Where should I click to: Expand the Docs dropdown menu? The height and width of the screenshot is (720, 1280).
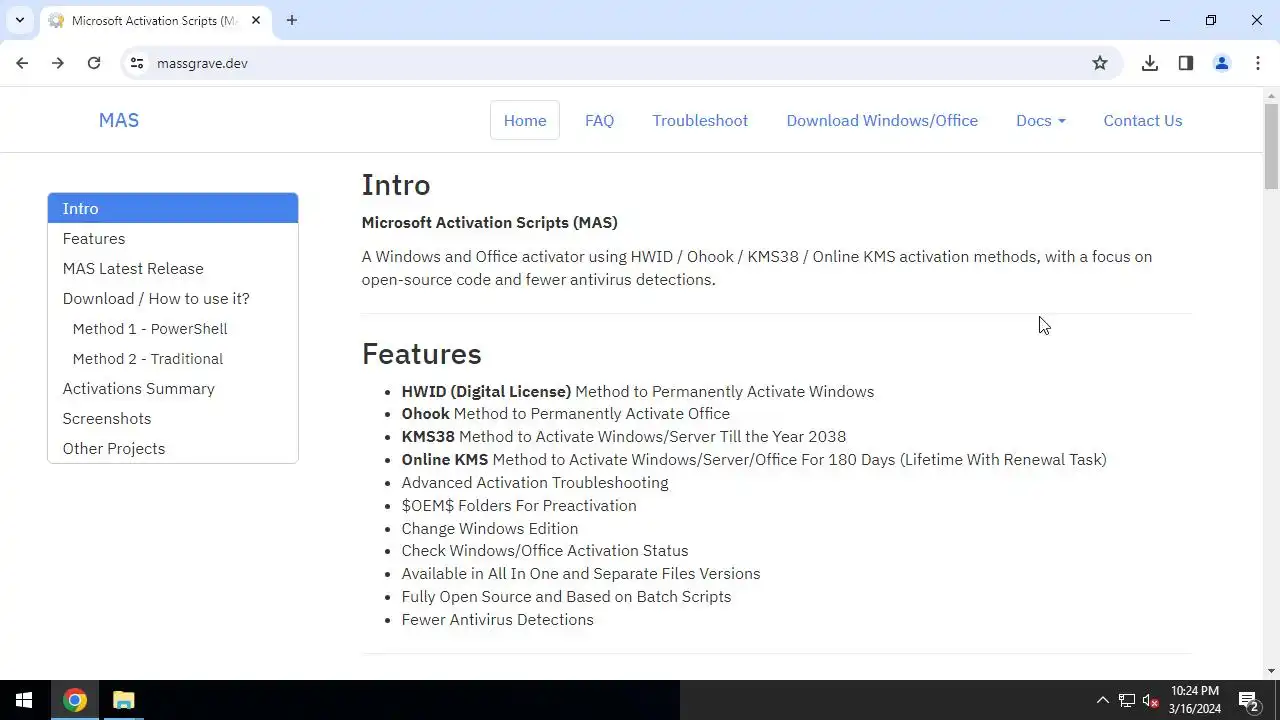pyautogui.click(x=1041, y=120)
